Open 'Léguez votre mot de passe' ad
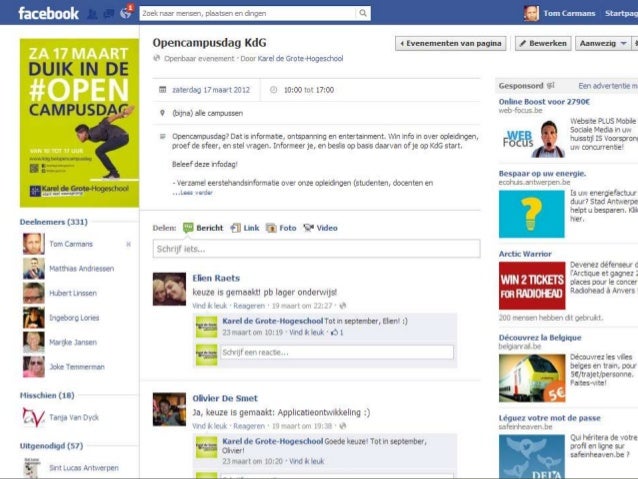This screenshot has width=638, height=479. click(x=549, y=418)
